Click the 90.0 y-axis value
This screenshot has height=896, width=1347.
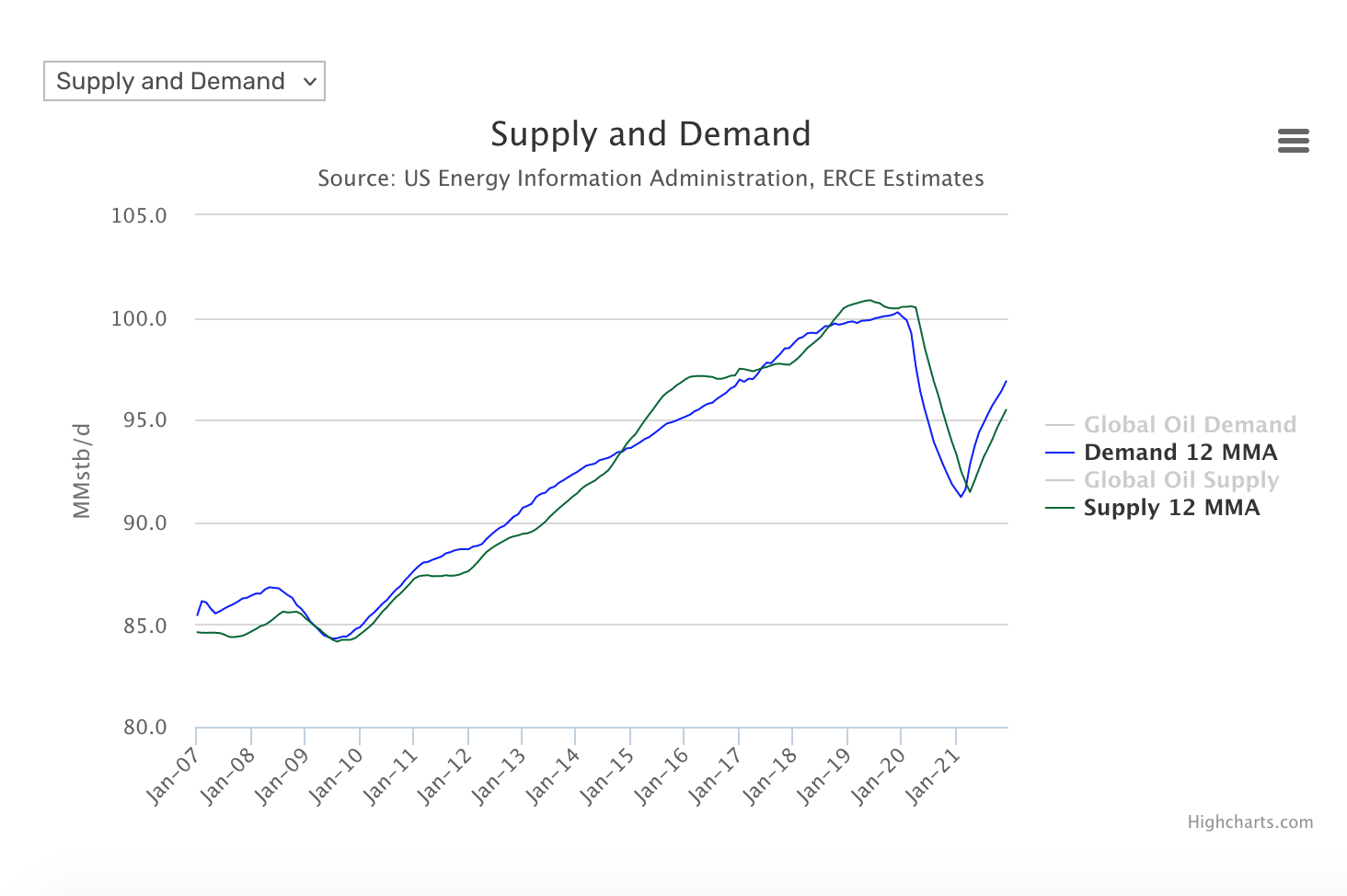tap(145, 523)
